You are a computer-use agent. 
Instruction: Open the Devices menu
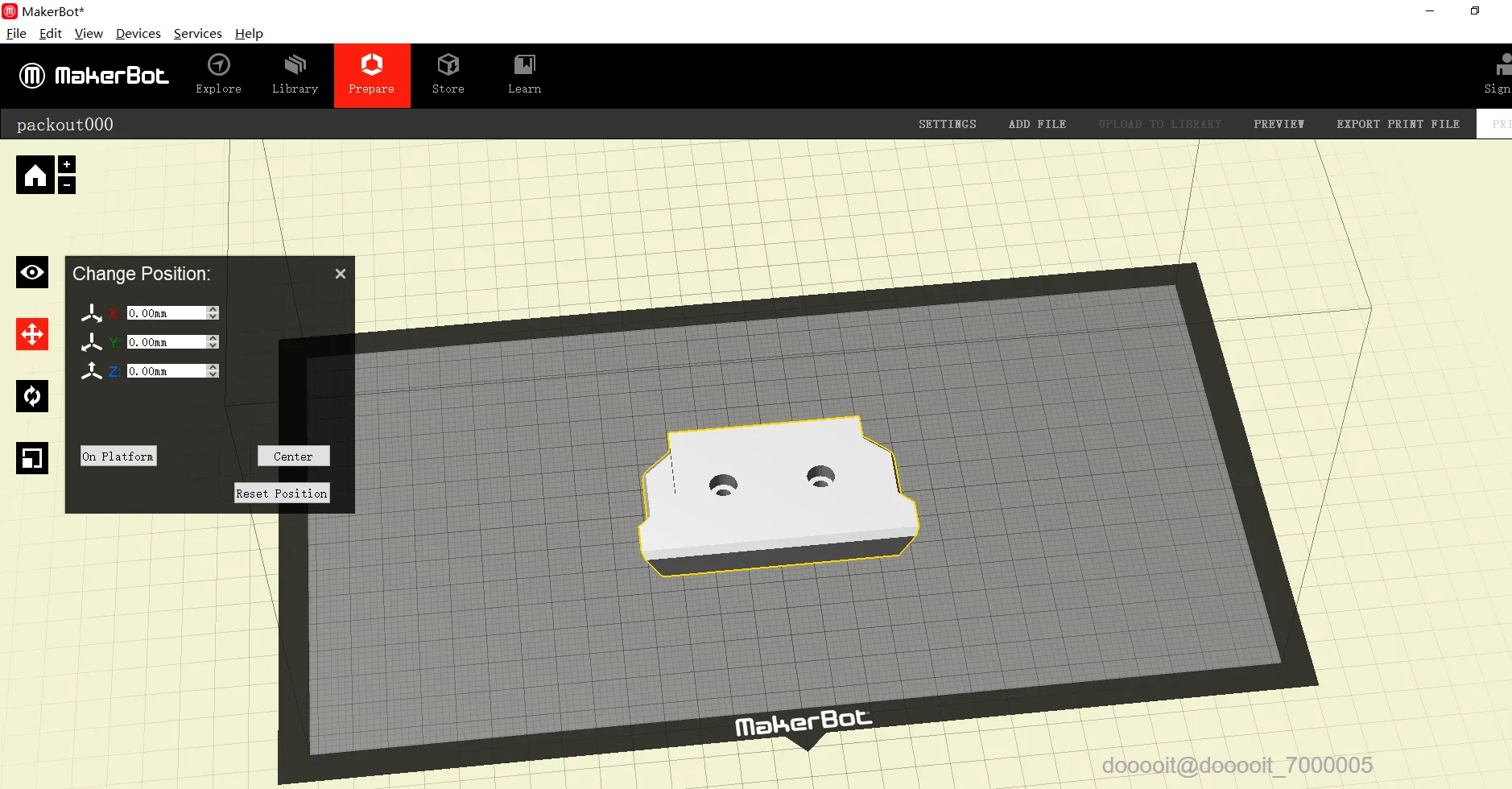click(x=138, y=33)
